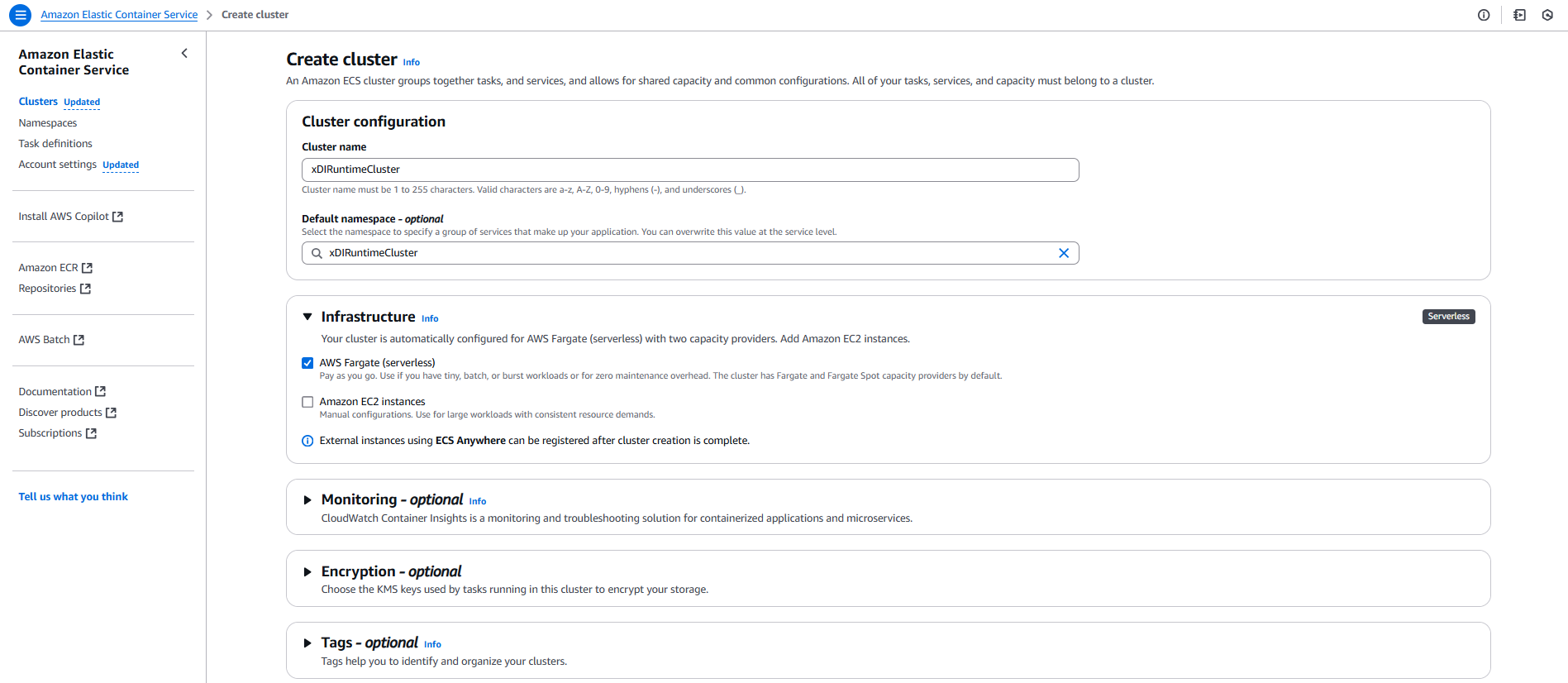Click the Updated badge next to Clusters

82,103
